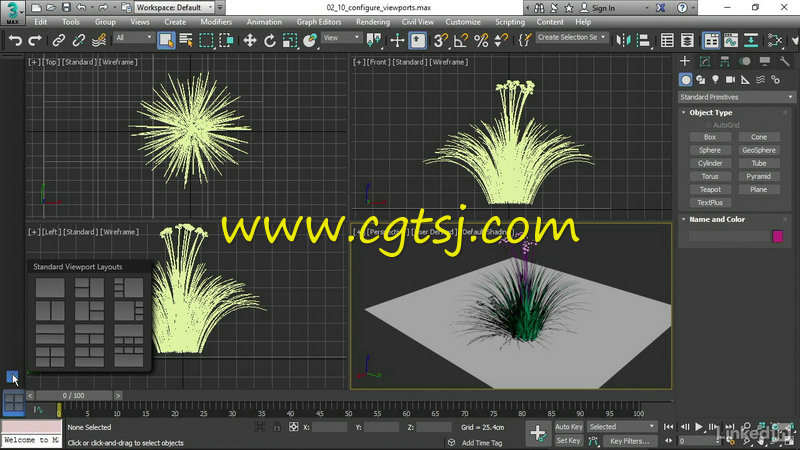Open the selection filter All dropdown
800x450 pixels.
tap(134, 38)
